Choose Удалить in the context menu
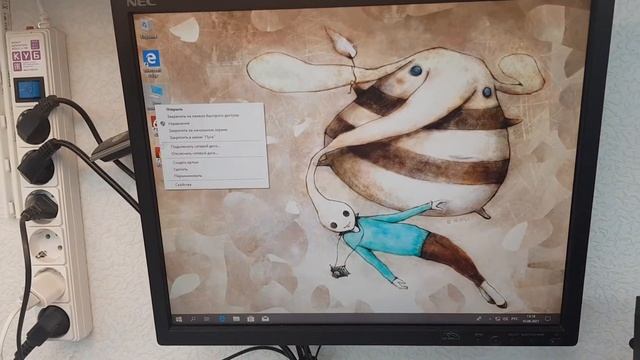 point(181,169)
